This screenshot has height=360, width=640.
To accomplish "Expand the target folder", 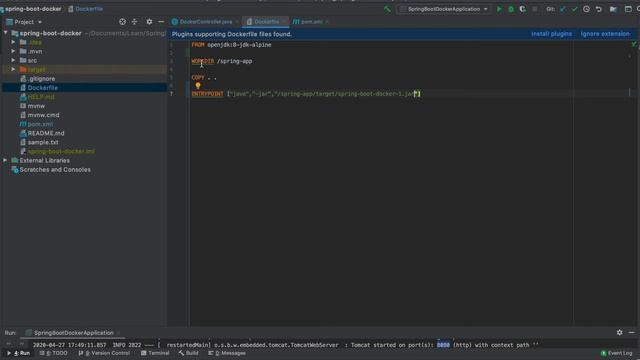I will pos(13,69).
